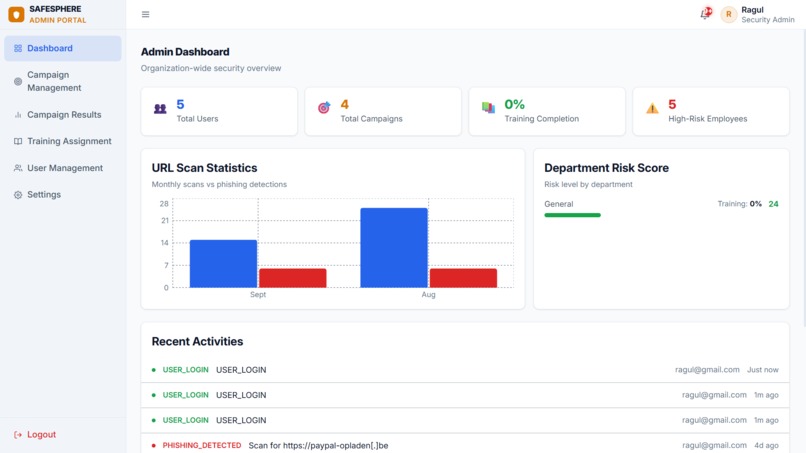Go to Campaign Results page
Screen dimensions: 806x453
pos(63,115)
